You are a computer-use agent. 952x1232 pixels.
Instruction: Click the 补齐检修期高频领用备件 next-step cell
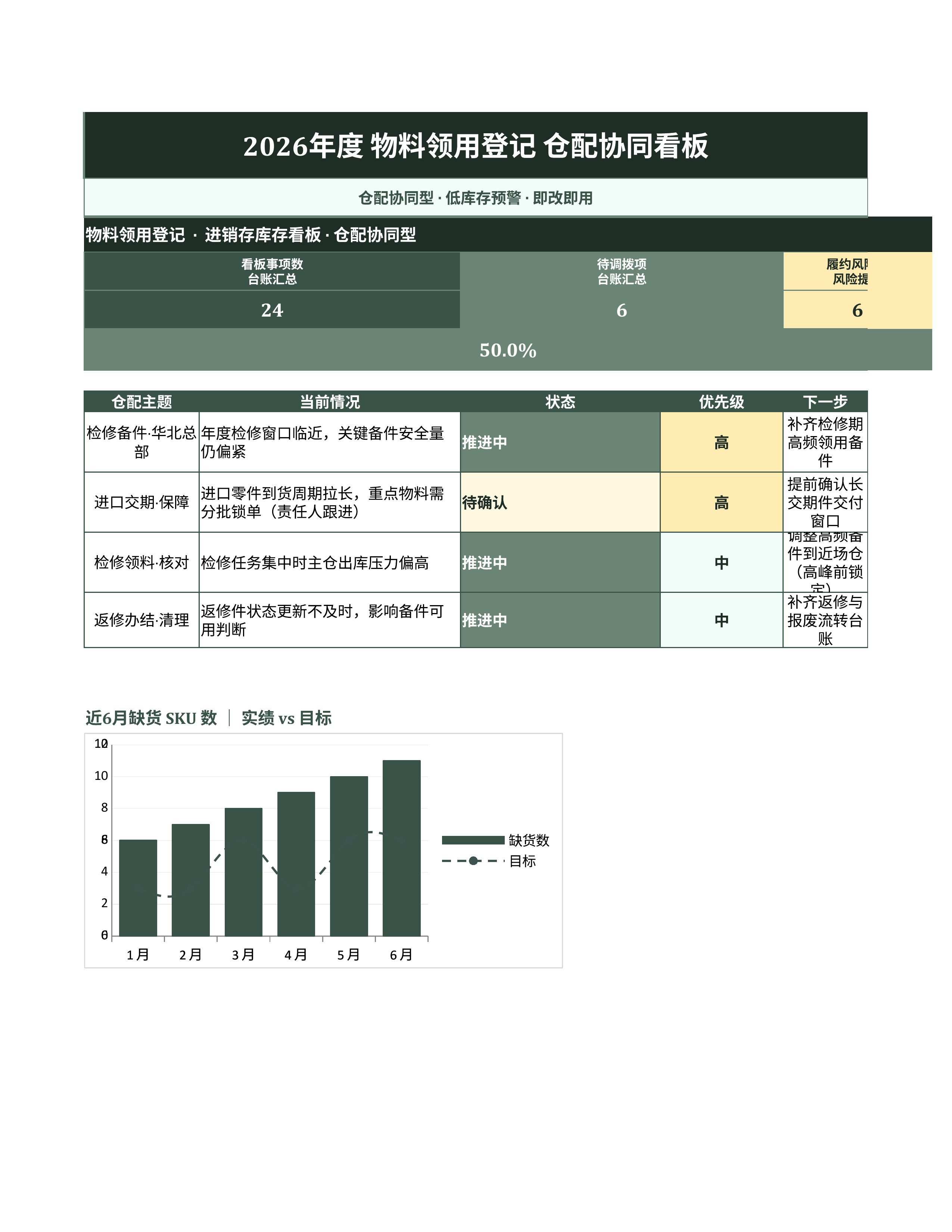click(825, 442)
